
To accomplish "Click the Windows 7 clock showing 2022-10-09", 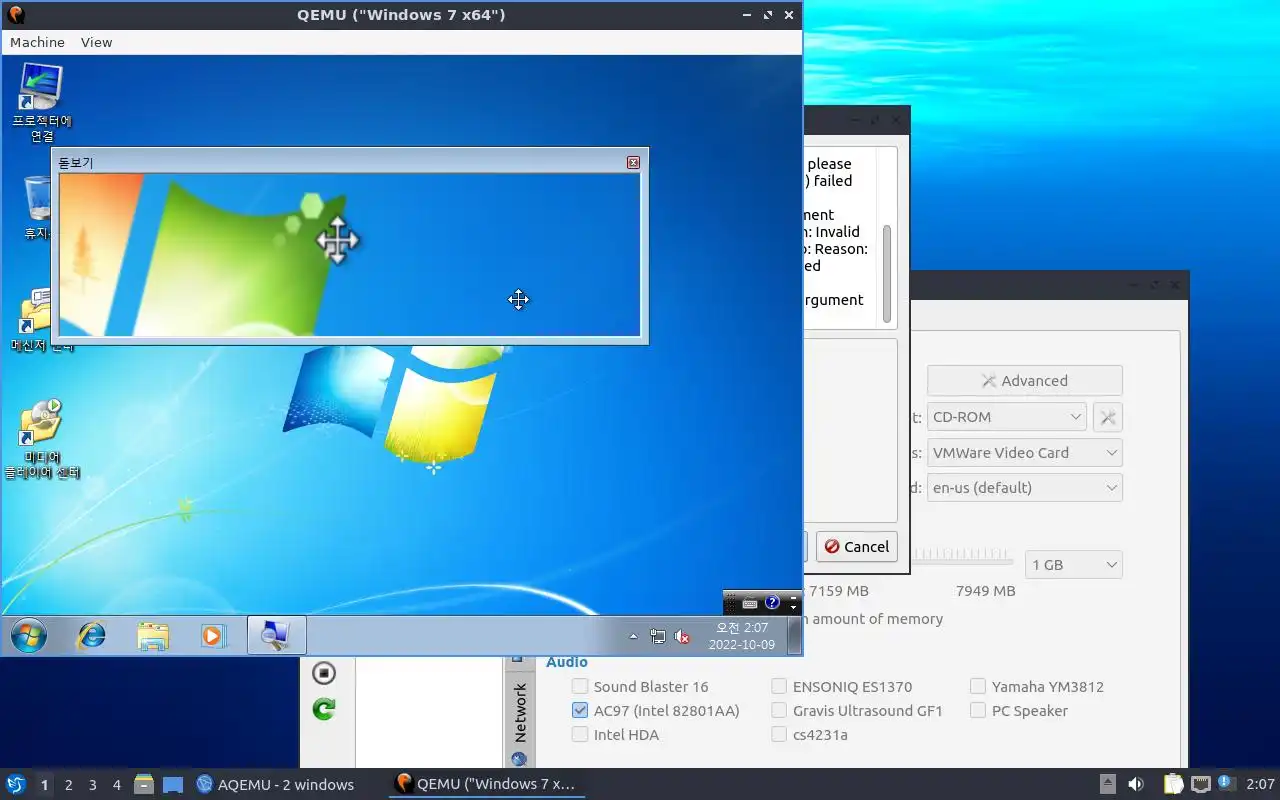I will click(742, 636).
